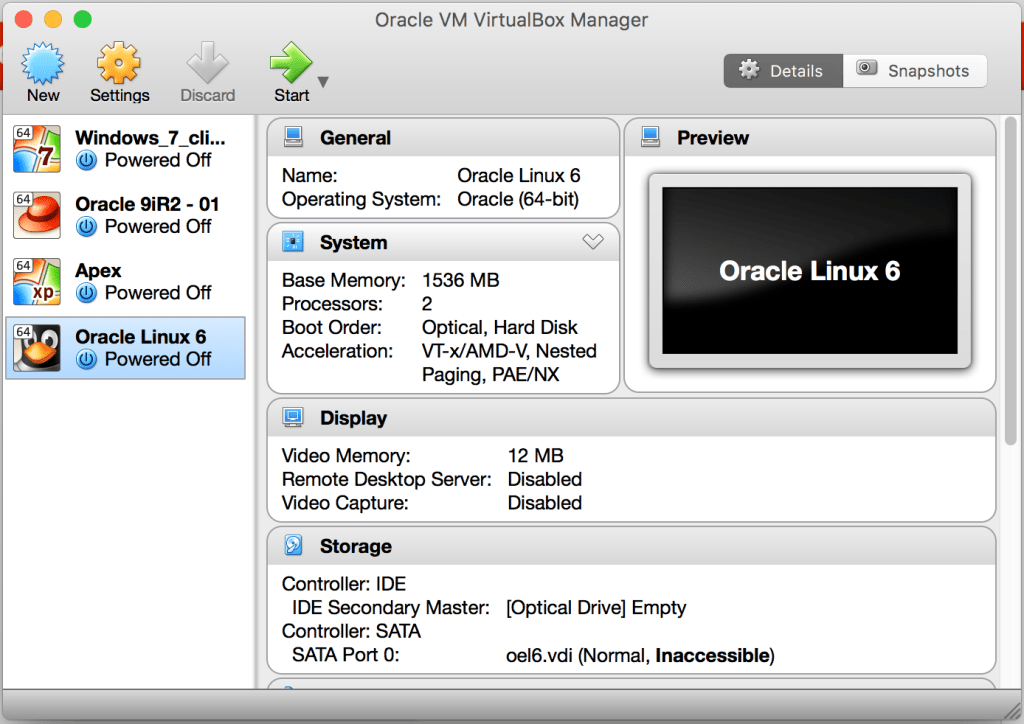The image size is (1024, 724).
Task: Open Settings with the gear icon
Action: click(119, 63)
